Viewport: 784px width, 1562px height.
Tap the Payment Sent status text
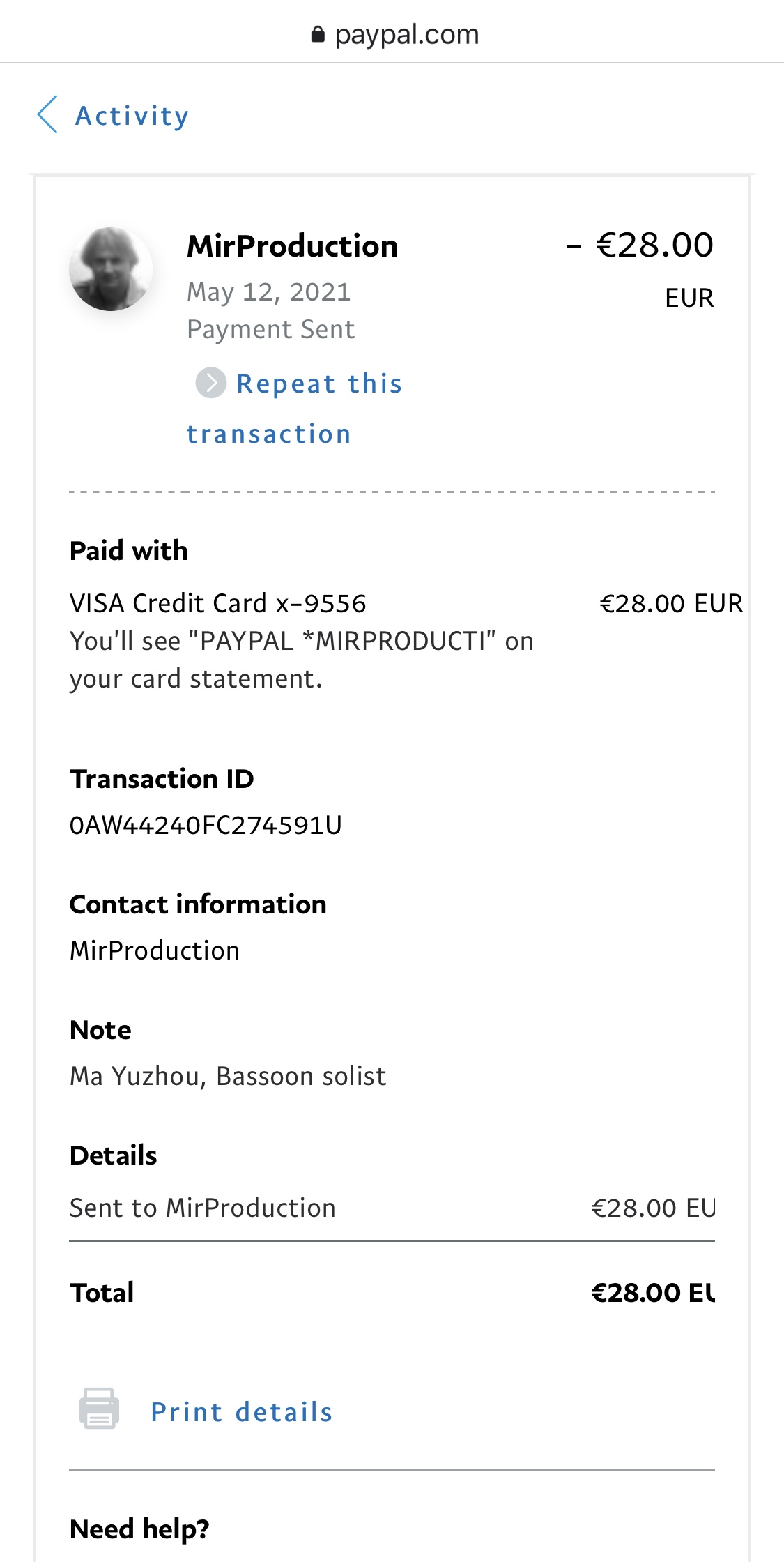(x=270, y=330)
